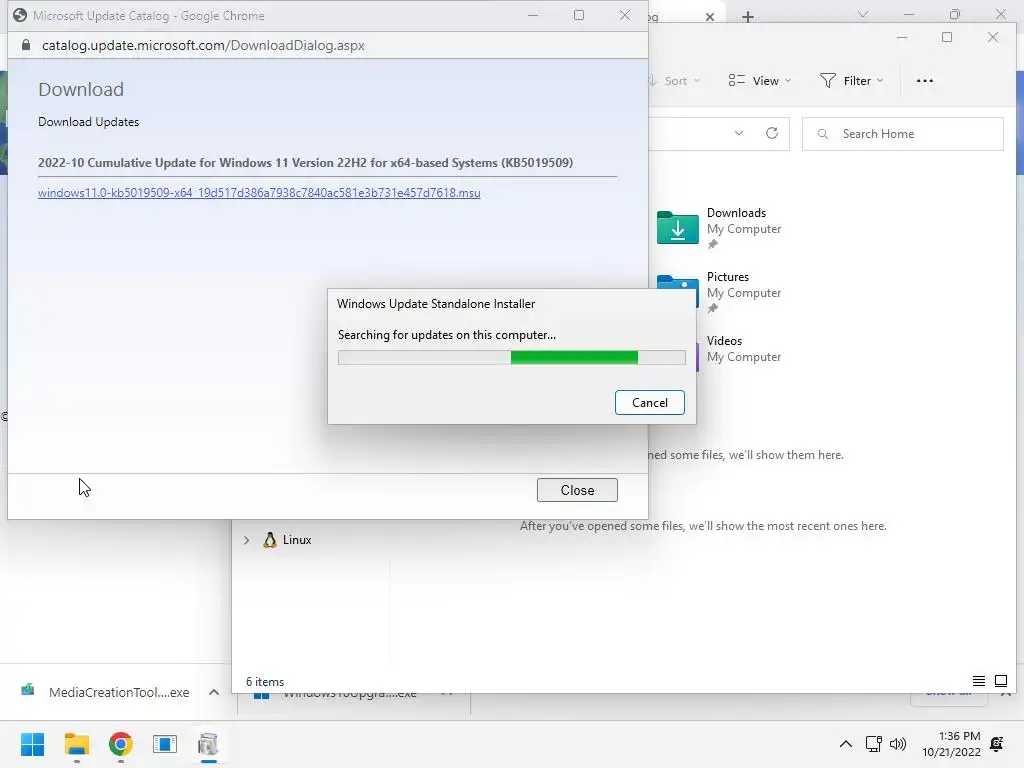Image resolution: width=1024 pixels, height=768 pixels.
Task: Open the View dropdown in File Explorer
Action: coord(760,81)
